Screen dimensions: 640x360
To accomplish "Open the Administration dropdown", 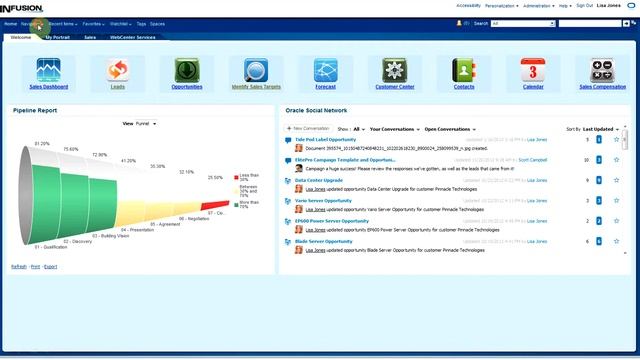I will click(x=539, y=6).
